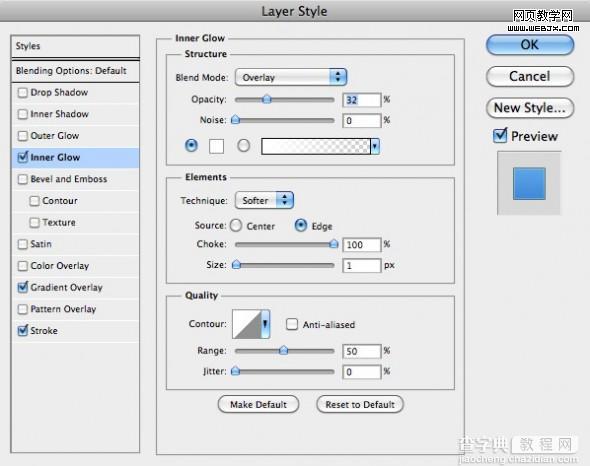The width and height of the screenshot is (590, 466).
Task: Enable the Contour sub-style checkbox
Action: pos(34,201)
